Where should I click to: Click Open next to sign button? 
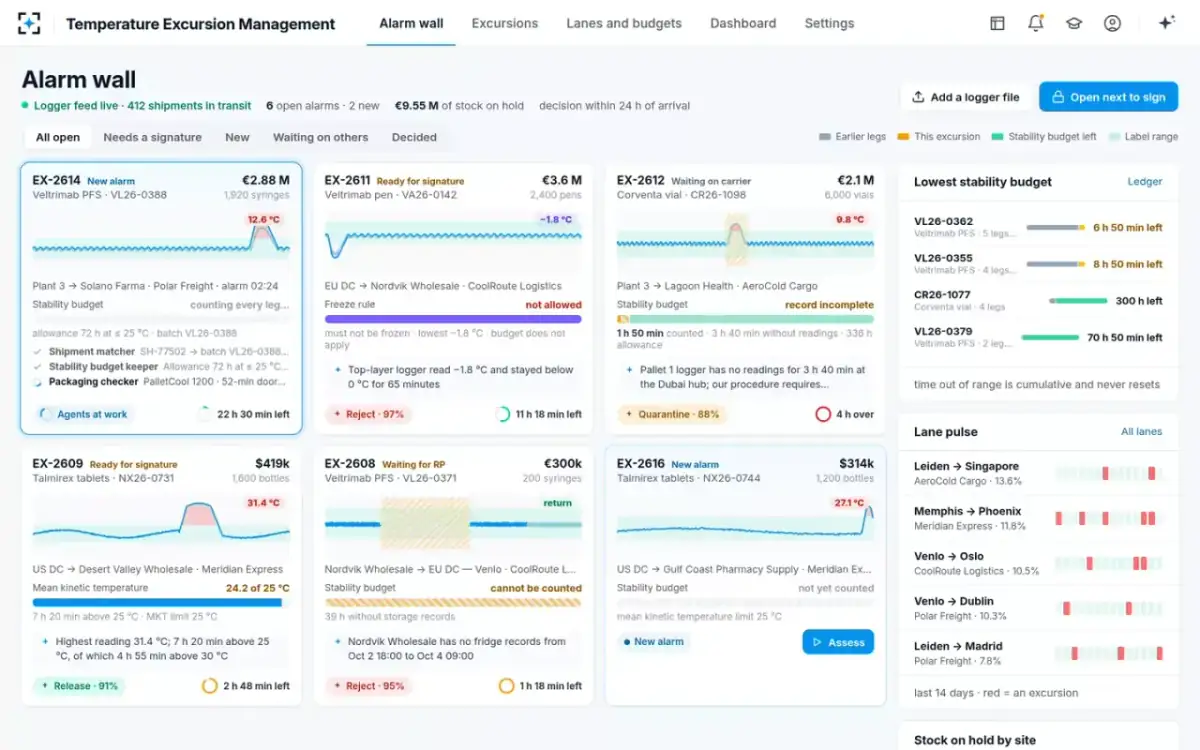point(1108,97)
